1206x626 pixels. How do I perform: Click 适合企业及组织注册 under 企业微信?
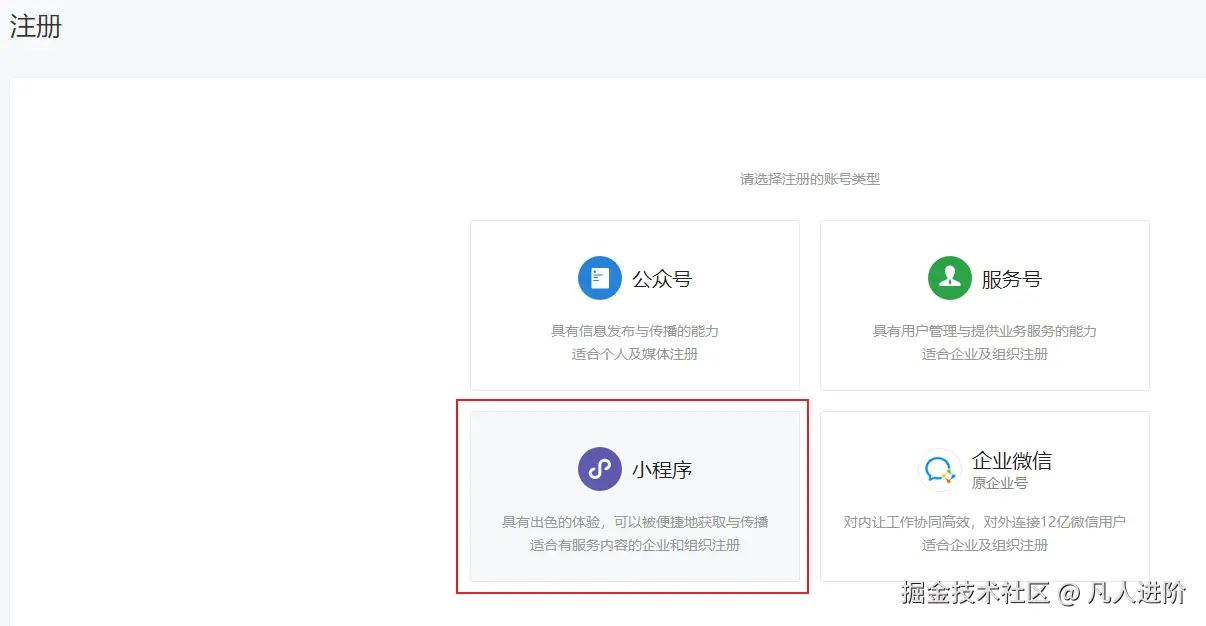(985, 545)
